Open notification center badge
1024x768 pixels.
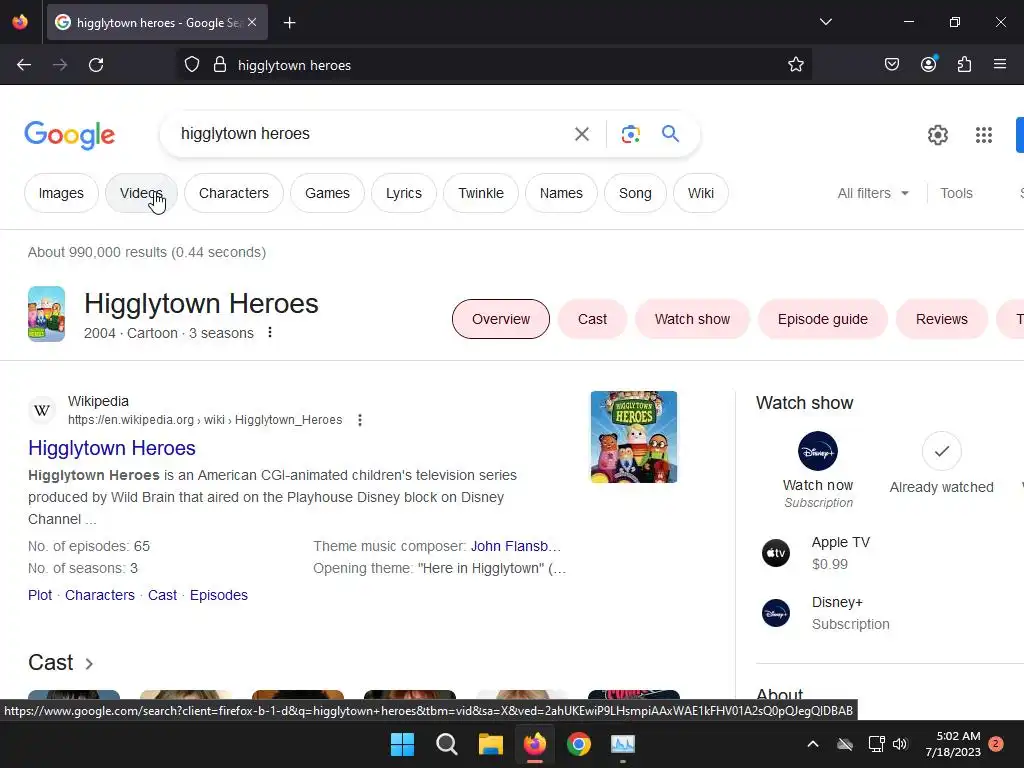996,744
